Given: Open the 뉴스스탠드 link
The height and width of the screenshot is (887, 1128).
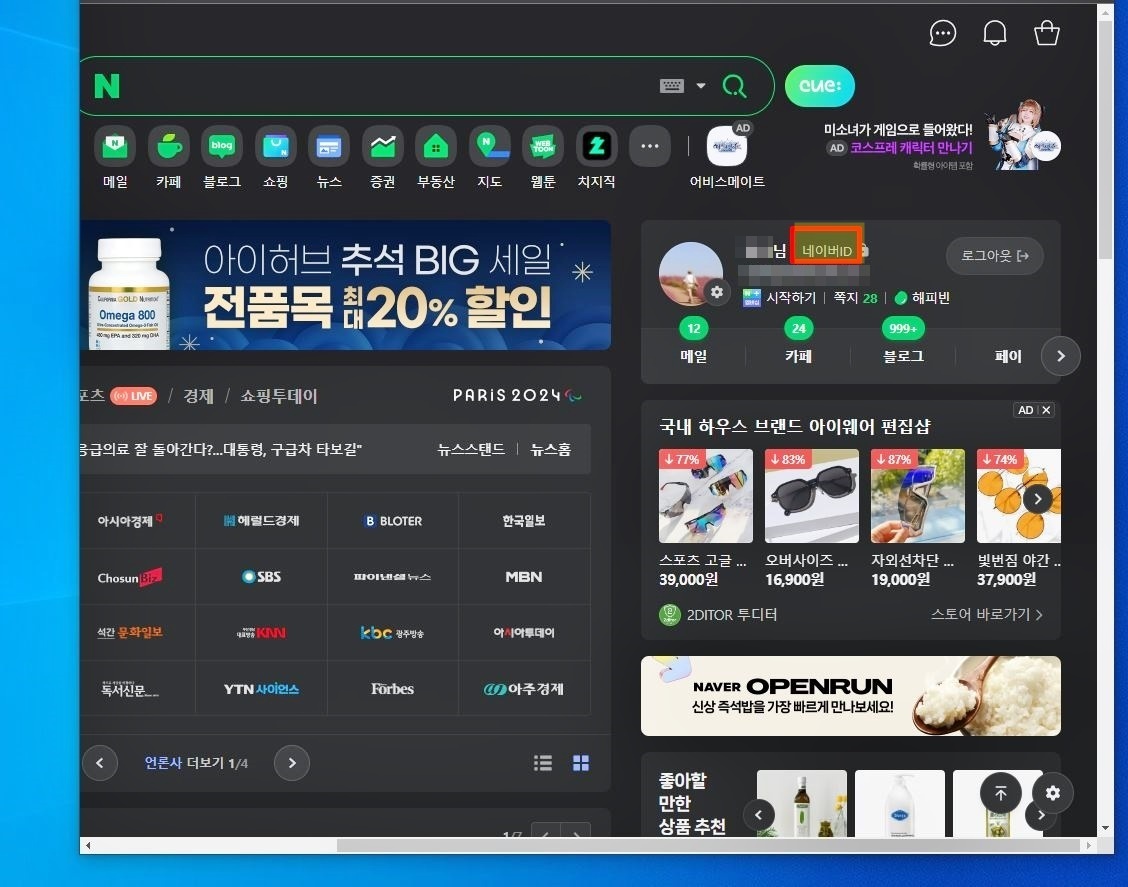Looking at the screenshot, I should click(471, 450).
